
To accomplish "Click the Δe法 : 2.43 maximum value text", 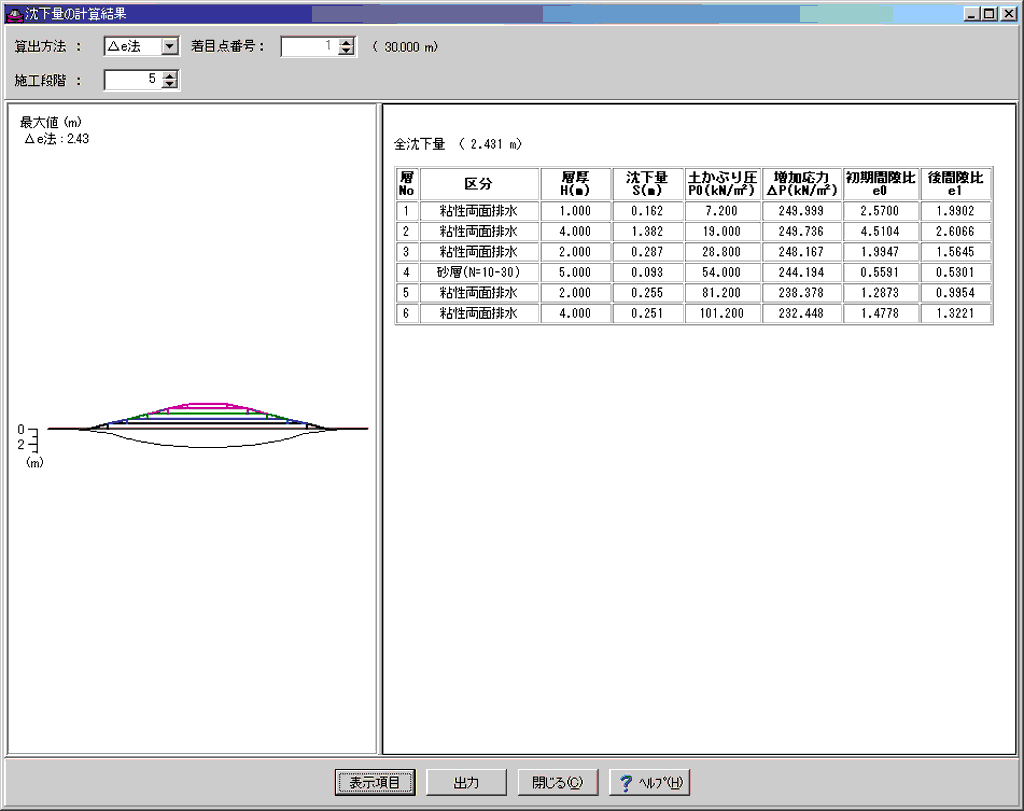I will click(x=57, y=139).
